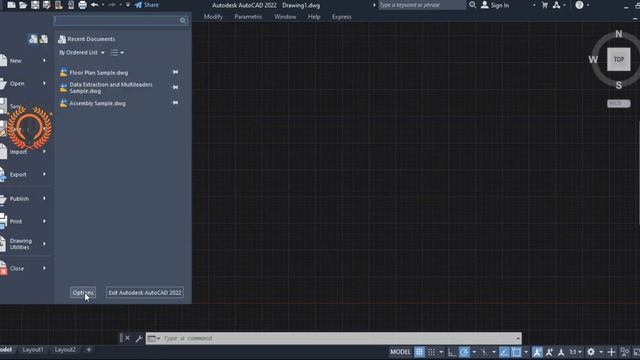The width and height of the screenshot is (640, 360).
Task: Click W on the ViewCube compass
Action: pyautogui.click(x=593, y=60)
